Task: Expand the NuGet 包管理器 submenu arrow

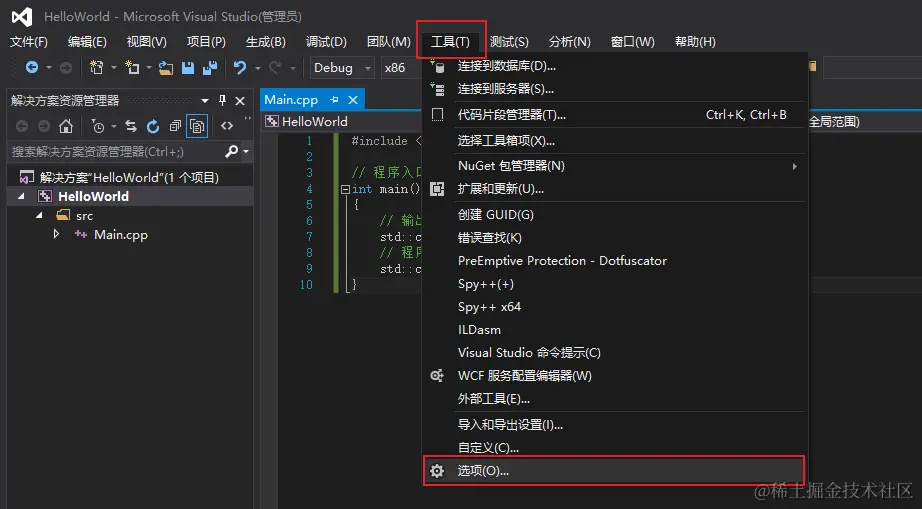Action: (x=794, y=166)
